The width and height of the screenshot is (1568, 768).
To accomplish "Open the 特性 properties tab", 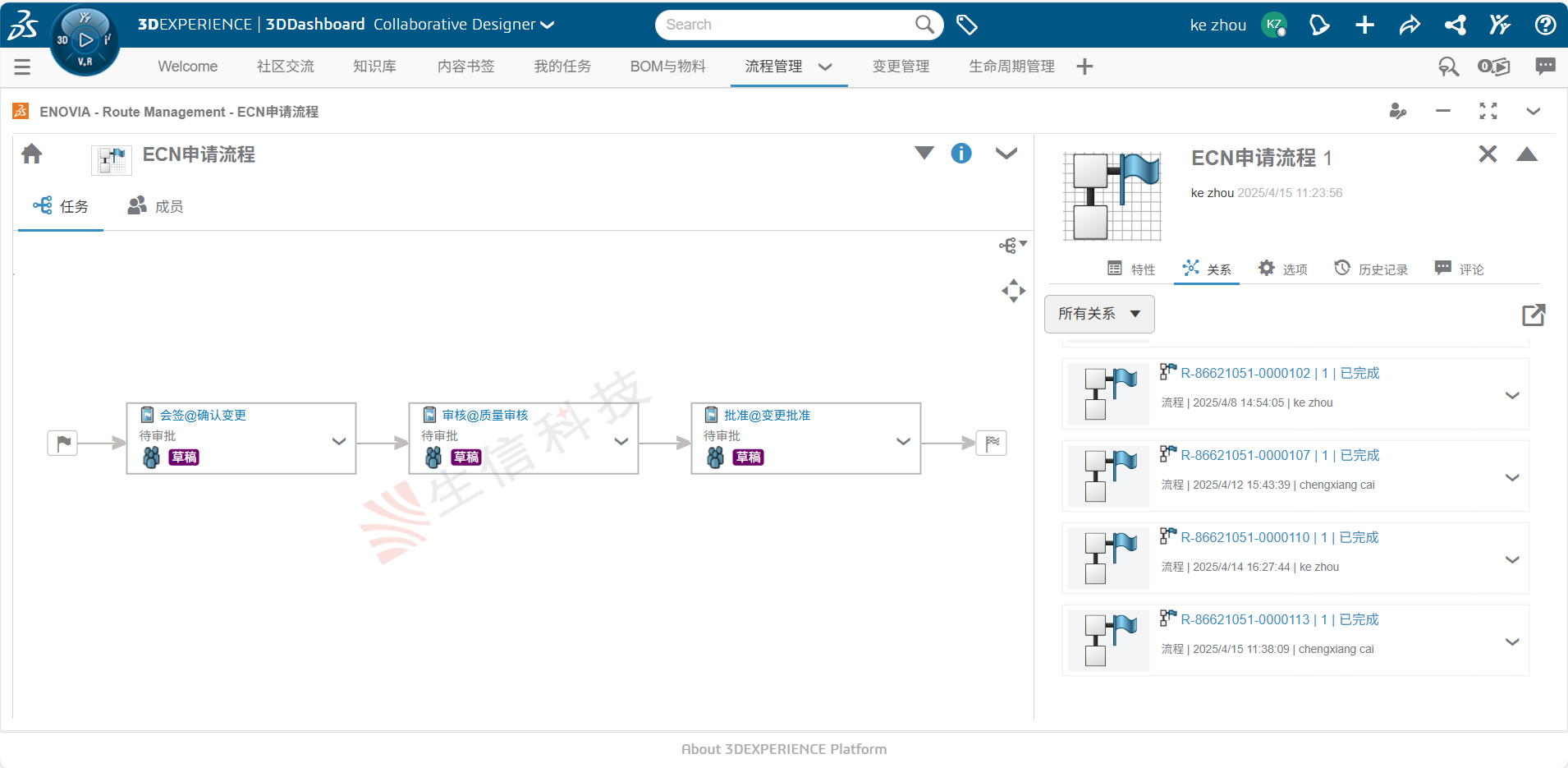I will [1131, 269].
